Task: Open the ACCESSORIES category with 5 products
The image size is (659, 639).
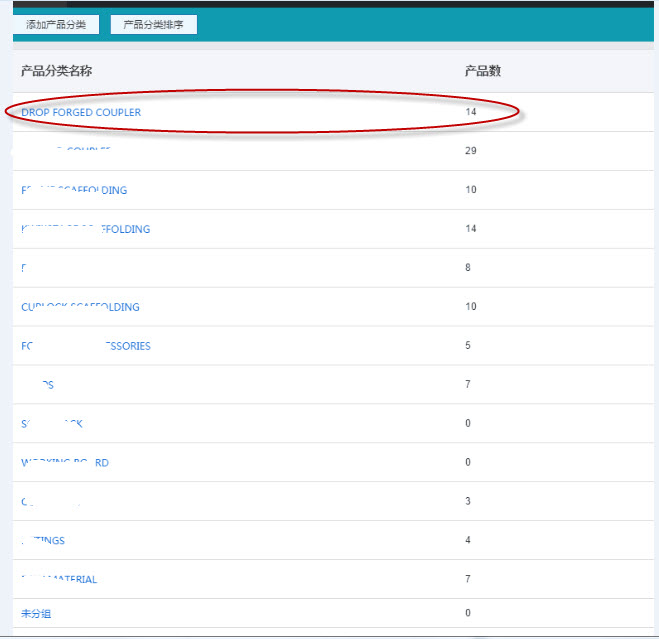Action: [x=86, y=346]
